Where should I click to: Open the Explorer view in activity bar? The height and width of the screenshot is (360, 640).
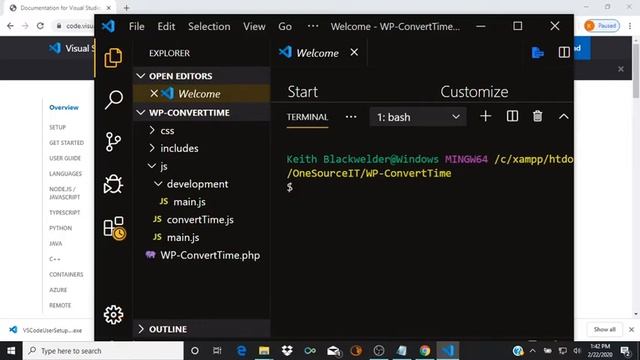tap(113, 58)
